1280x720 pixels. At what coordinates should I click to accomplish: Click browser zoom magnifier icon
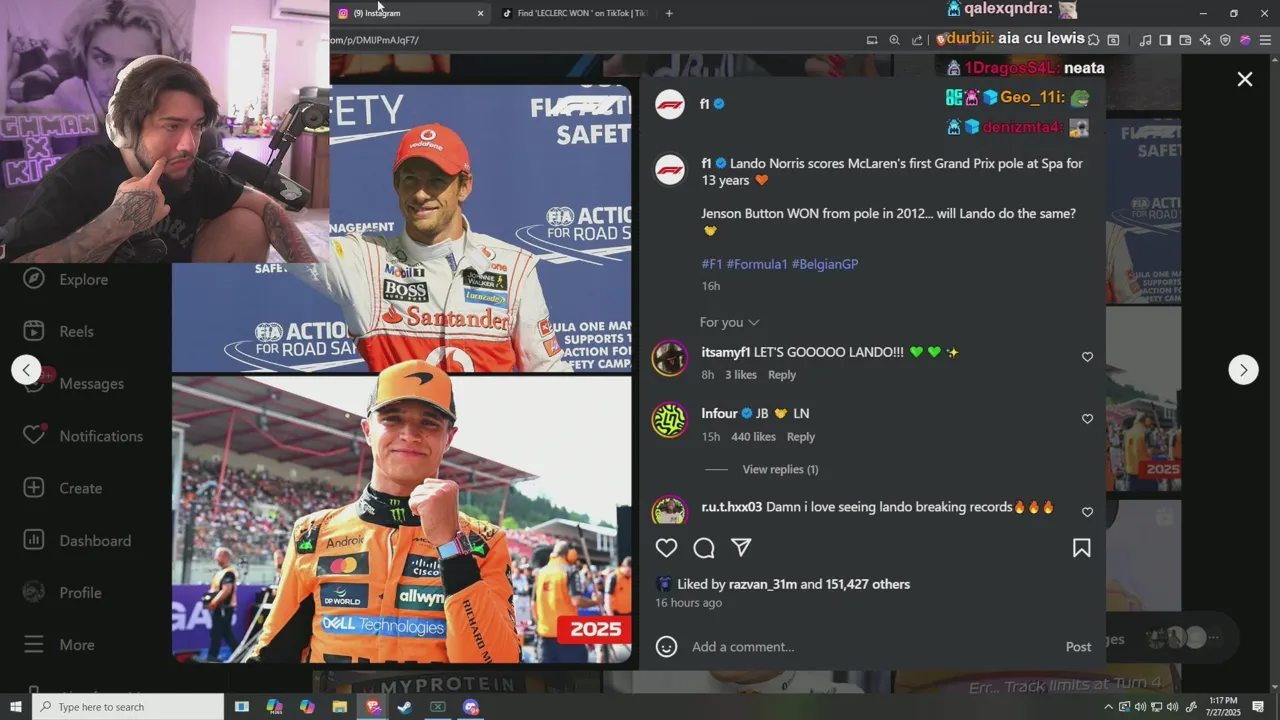coord(894,40)
